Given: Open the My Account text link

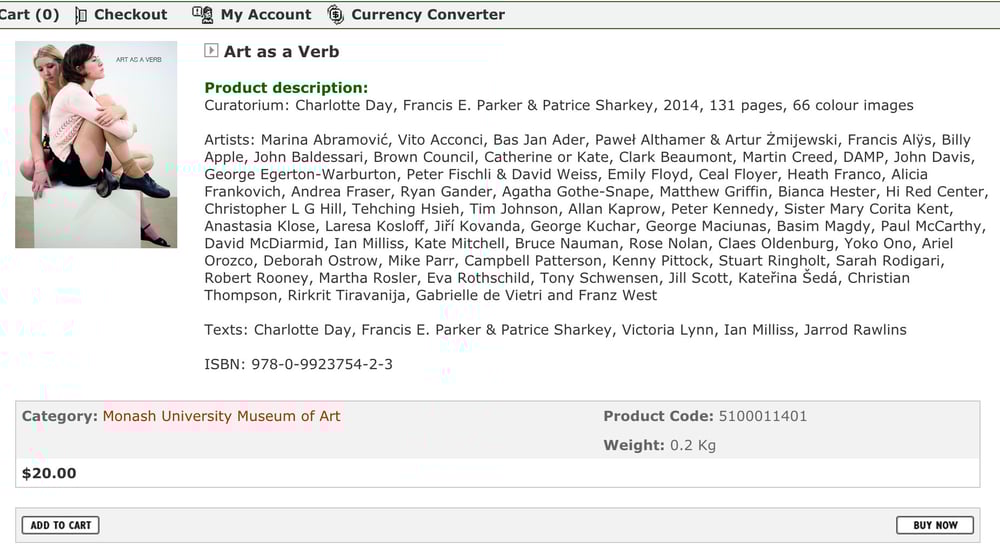Looking at the screenshot, I should coord(265,15).
